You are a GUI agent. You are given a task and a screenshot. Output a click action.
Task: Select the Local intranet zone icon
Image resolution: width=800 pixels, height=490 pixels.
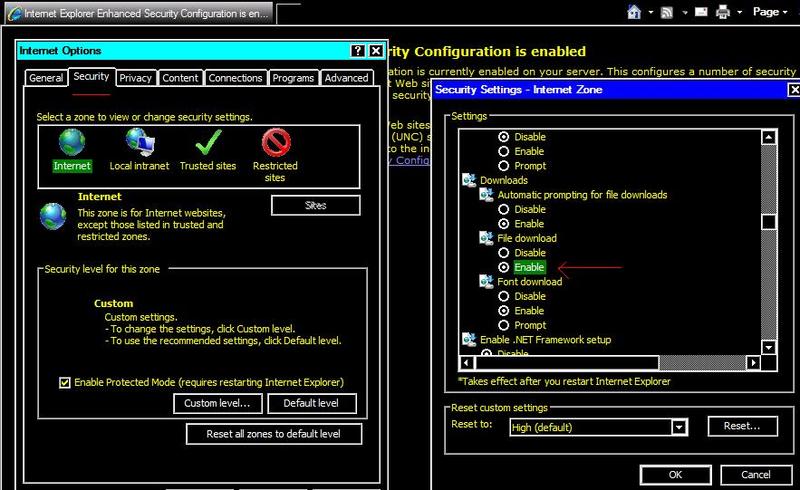(x=140, y=142)
